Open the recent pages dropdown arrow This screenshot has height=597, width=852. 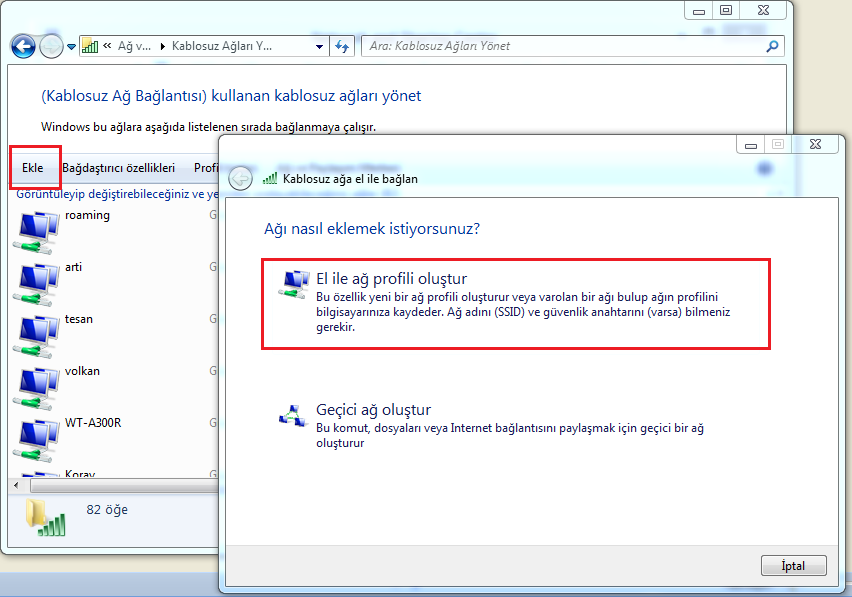click(71, 47)
